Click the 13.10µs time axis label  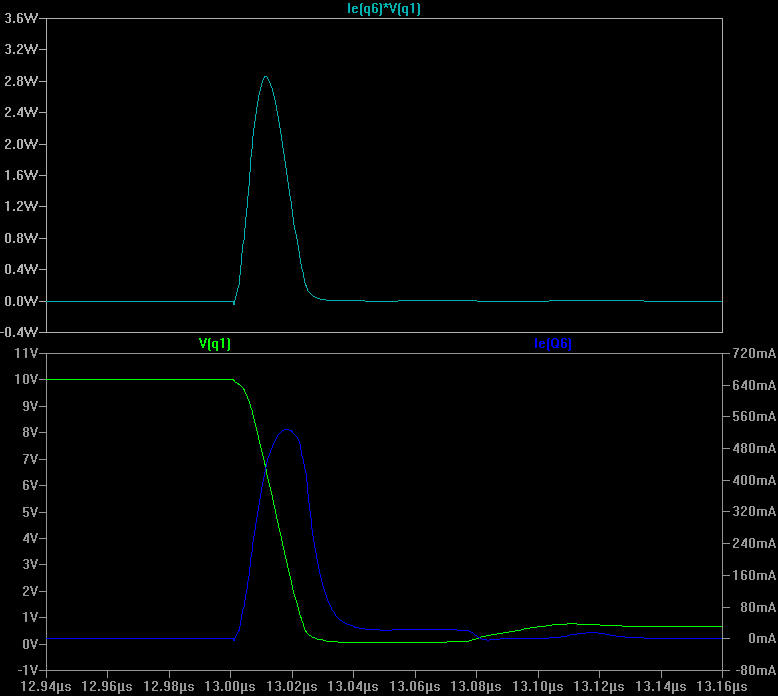click(x=538, y=687)
